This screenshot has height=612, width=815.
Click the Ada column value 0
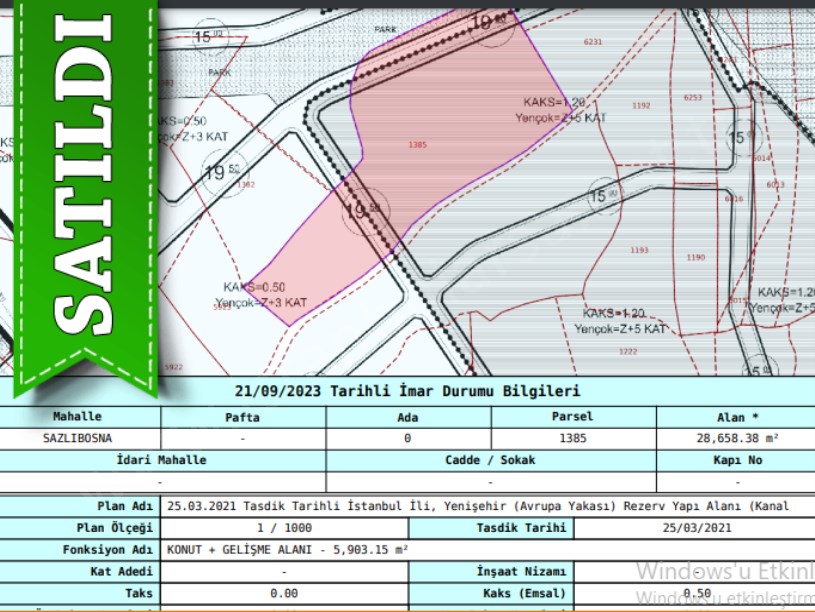[x=408, y=438]
